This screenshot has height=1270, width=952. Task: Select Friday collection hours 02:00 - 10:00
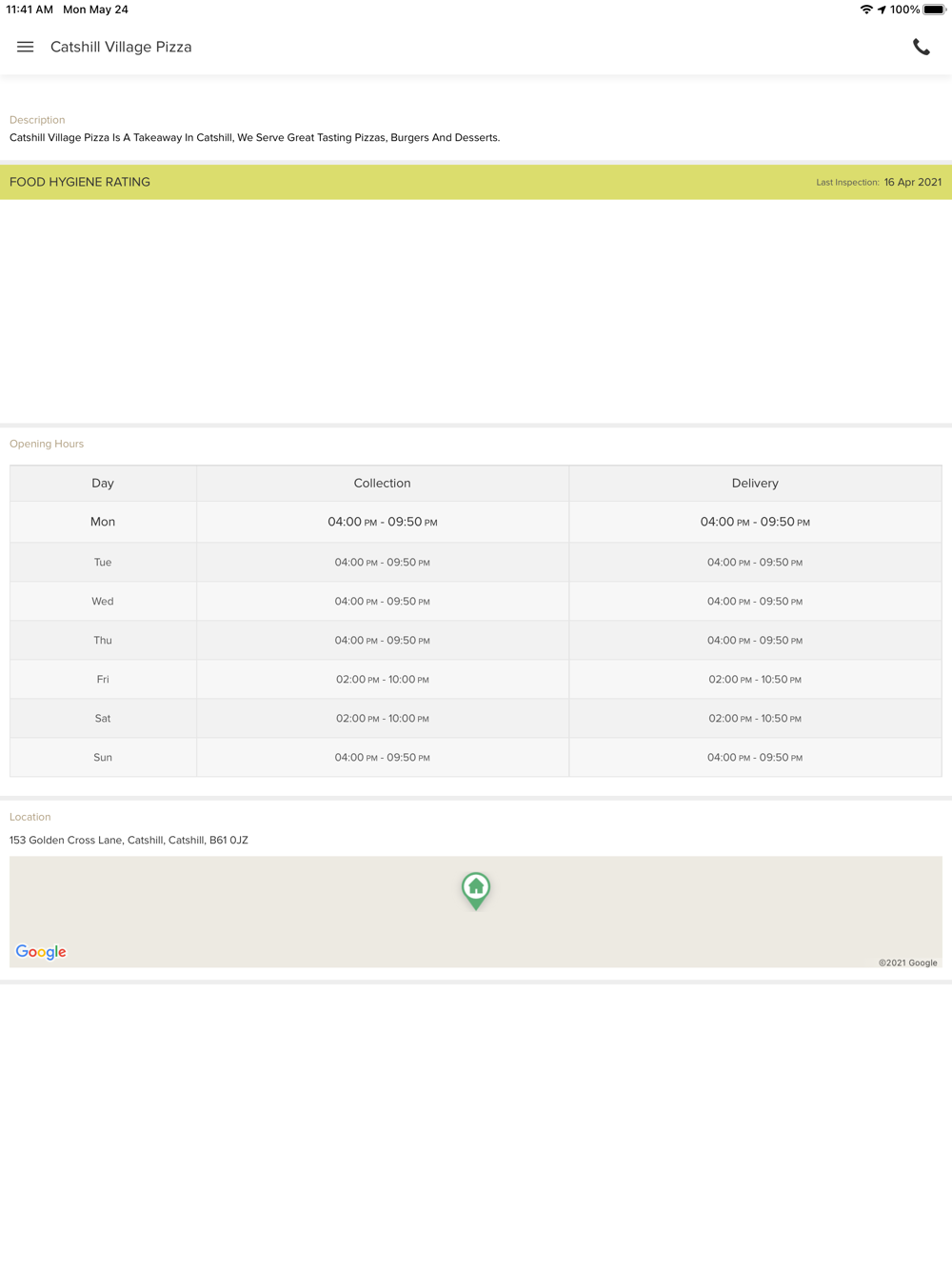(x=383, y=680)
